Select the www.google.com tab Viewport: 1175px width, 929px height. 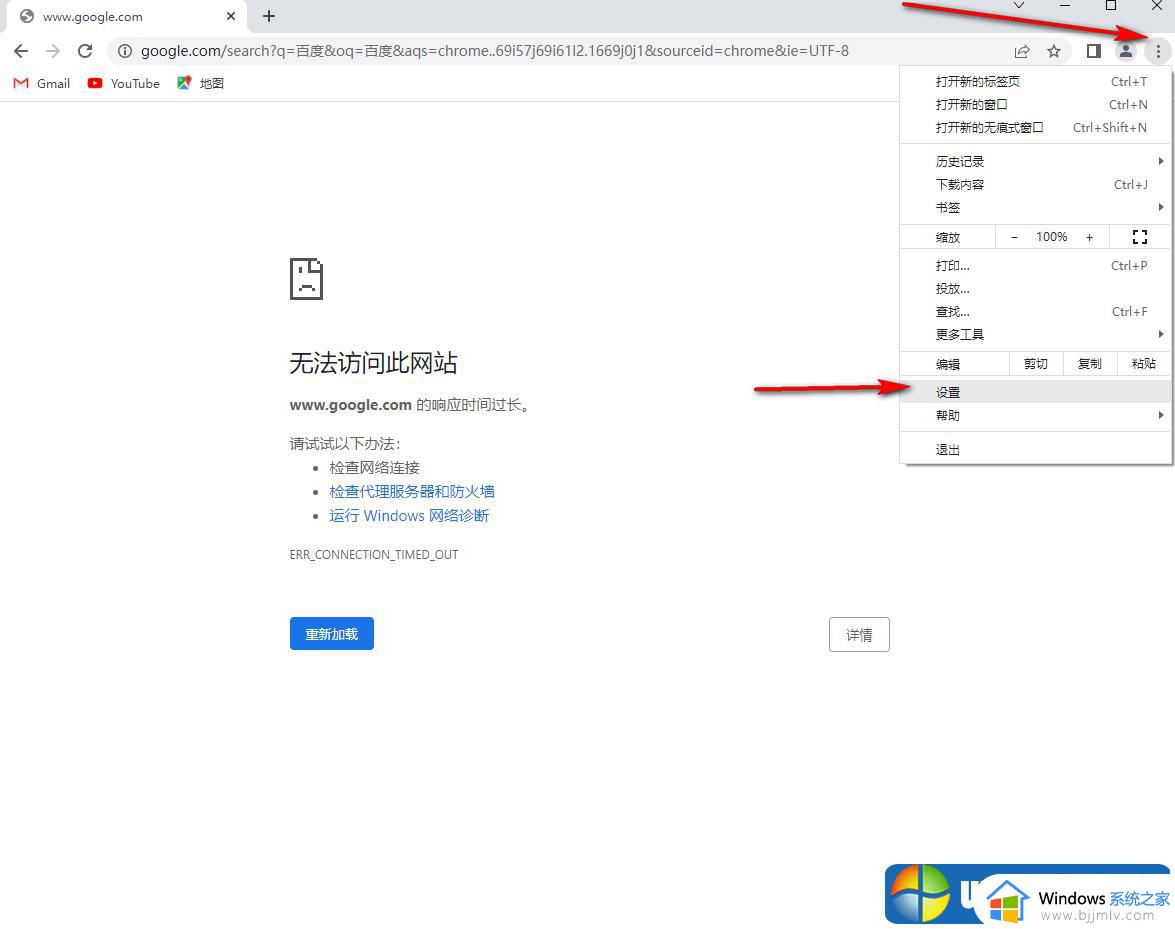tap(127, 16)
